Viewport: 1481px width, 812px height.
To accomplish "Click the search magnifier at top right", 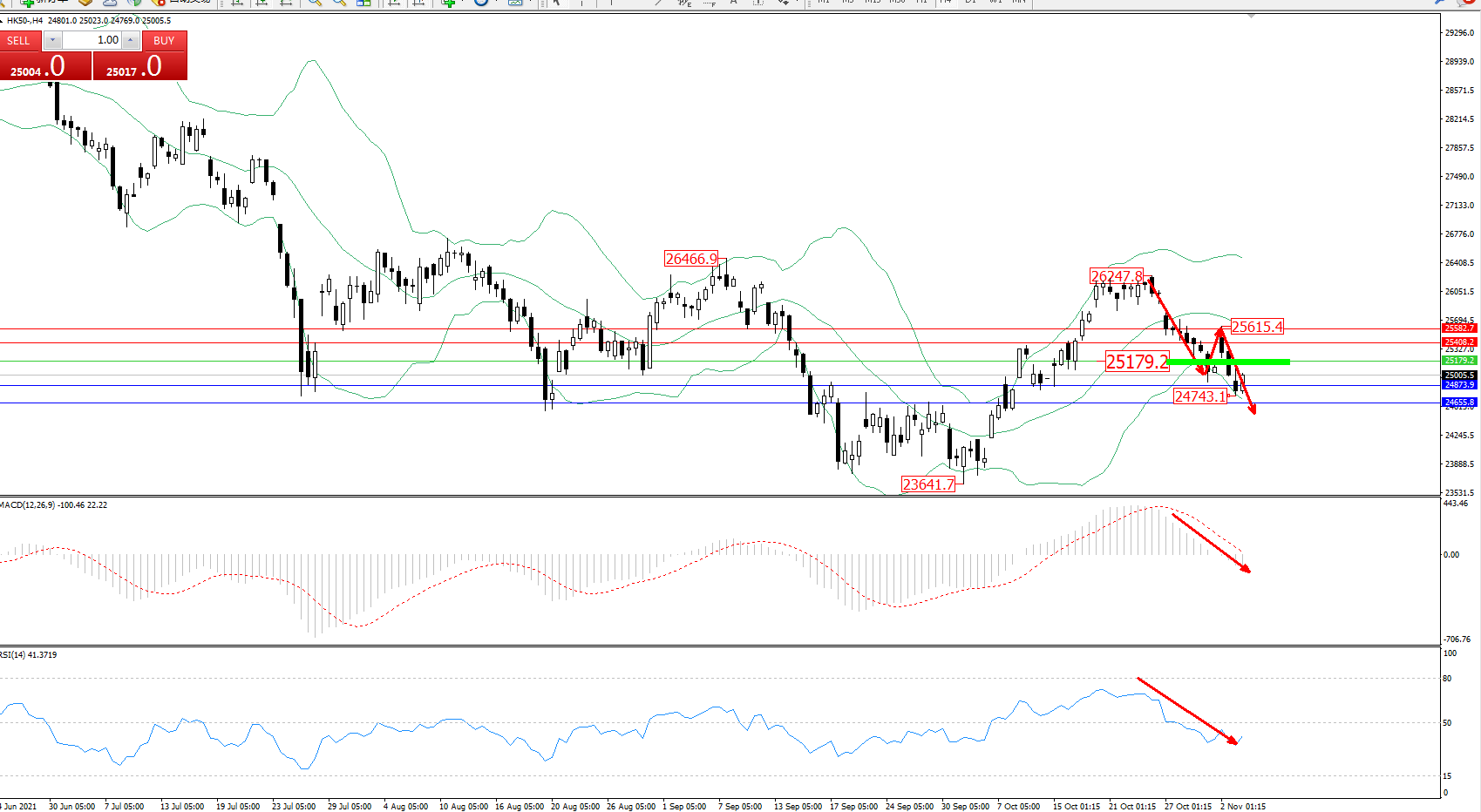I will (1440, 3).
